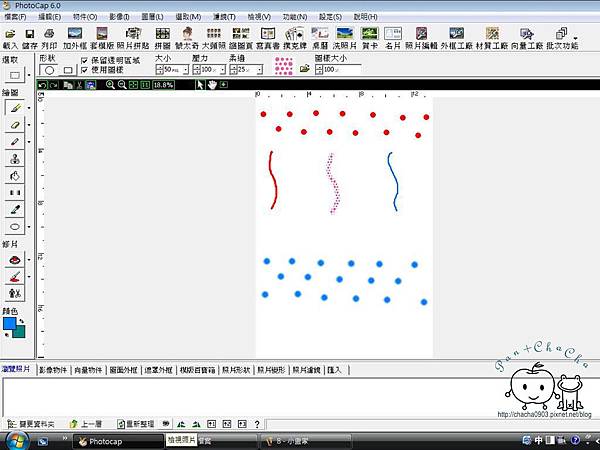600x450 pixels.
Task: Choose the square brush shape
Action: pos(68,70)
